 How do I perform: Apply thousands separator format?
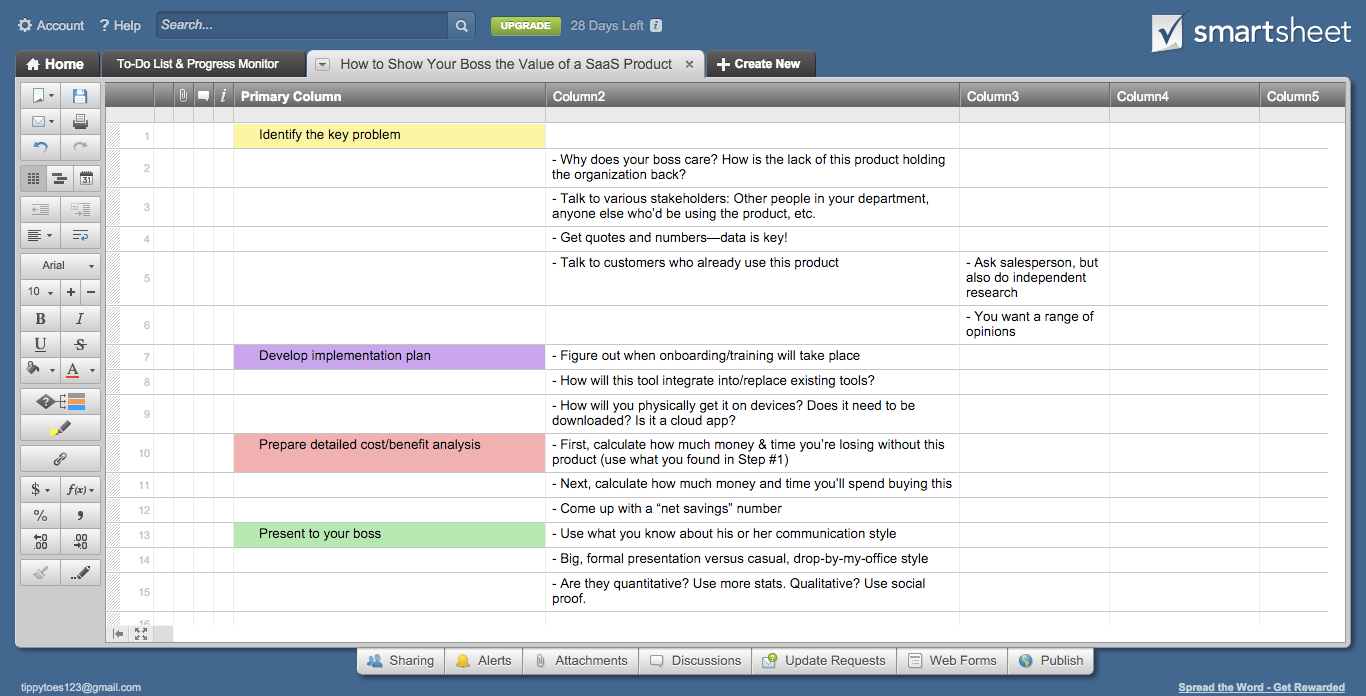80,516
